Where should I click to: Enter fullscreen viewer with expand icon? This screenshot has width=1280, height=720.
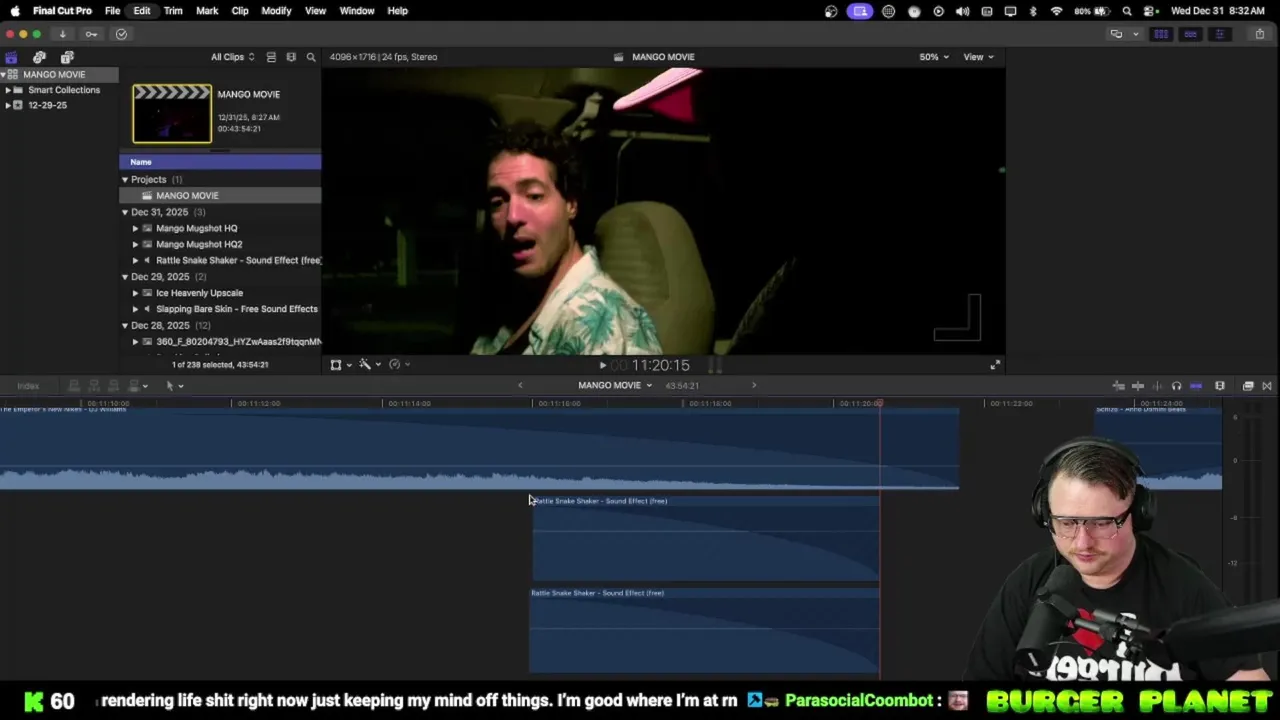point(995,365)
